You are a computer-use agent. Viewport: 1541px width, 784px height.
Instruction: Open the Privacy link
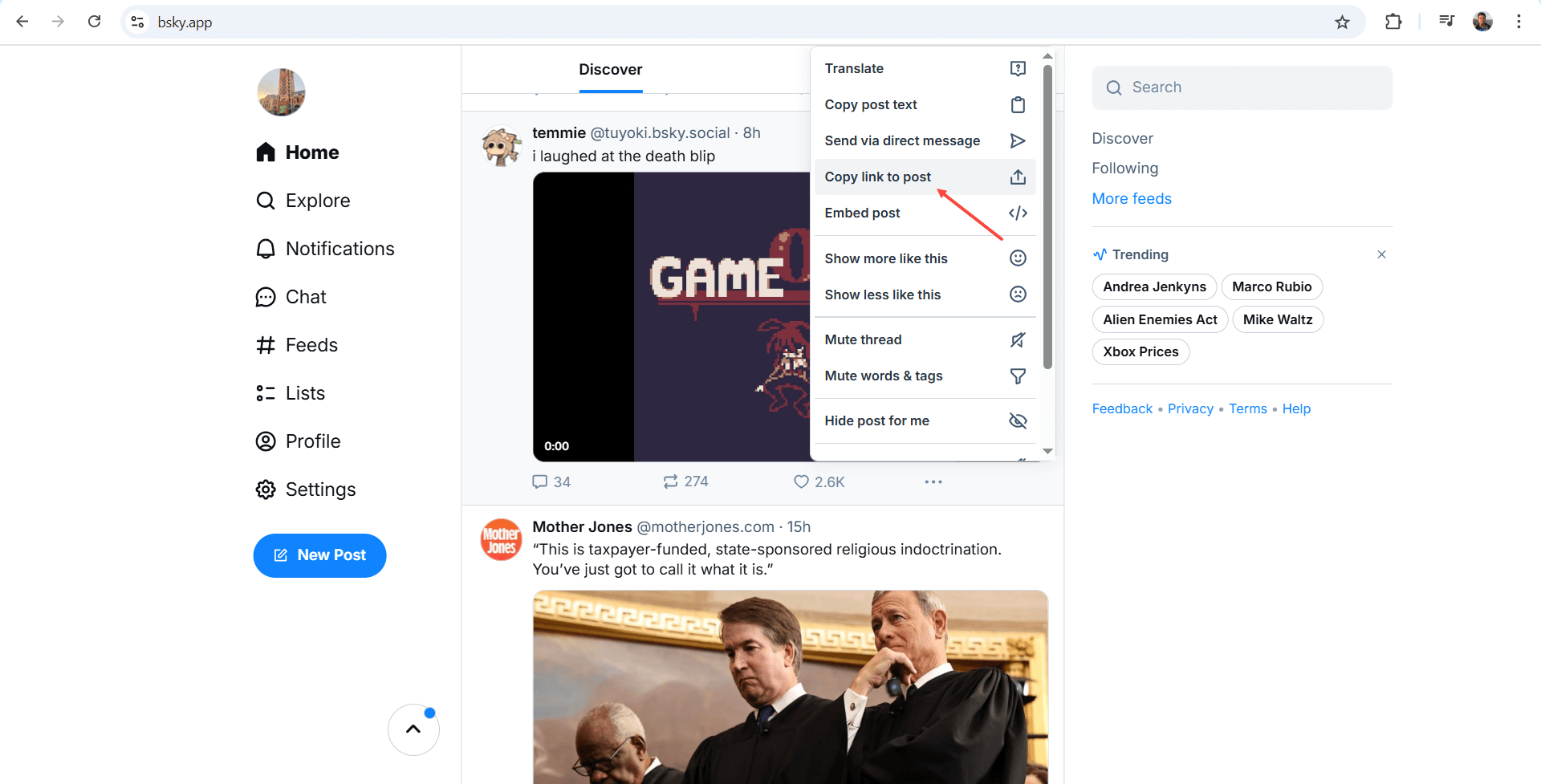1190,409
